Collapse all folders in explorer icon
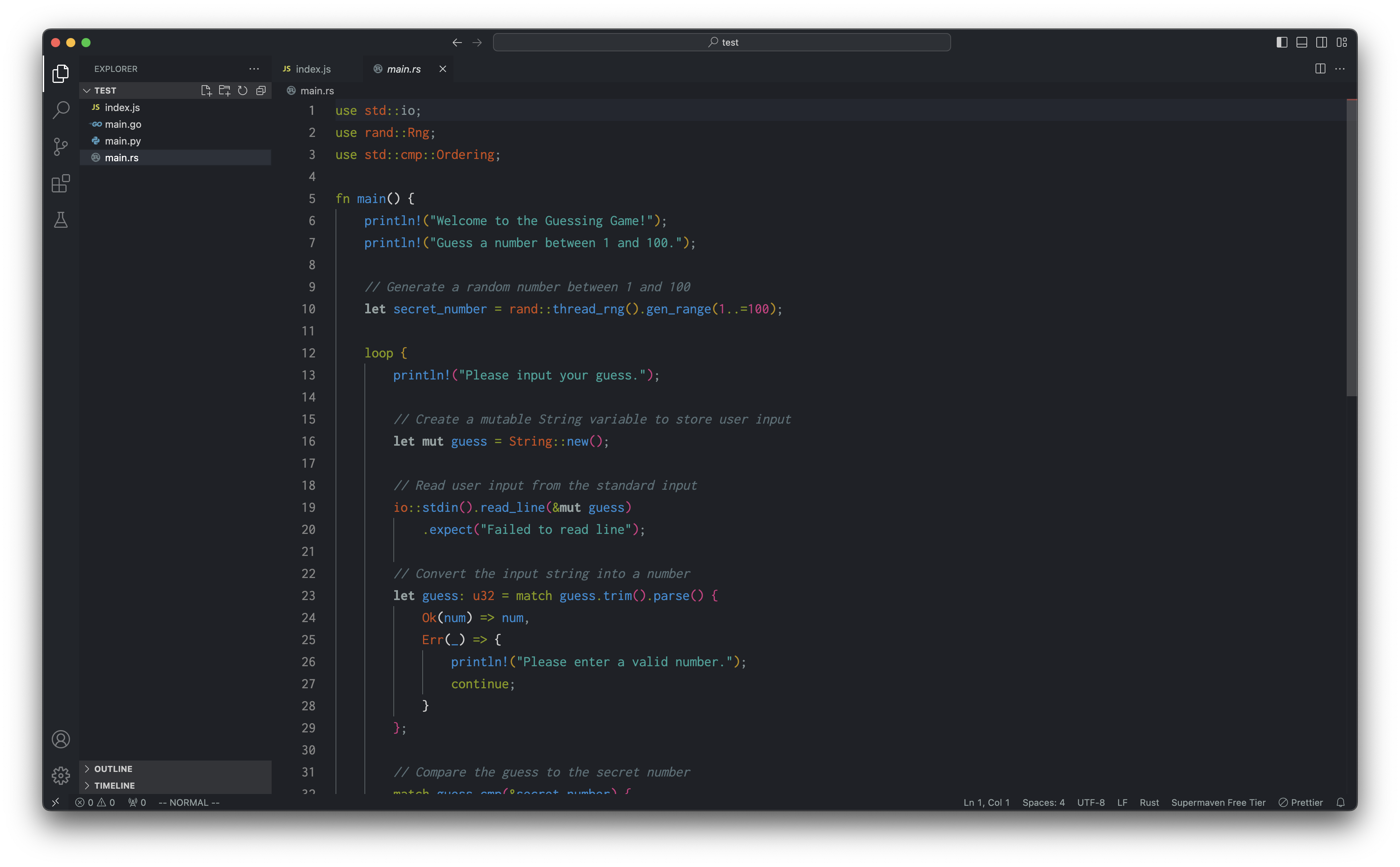 click(x=261, y=91)
